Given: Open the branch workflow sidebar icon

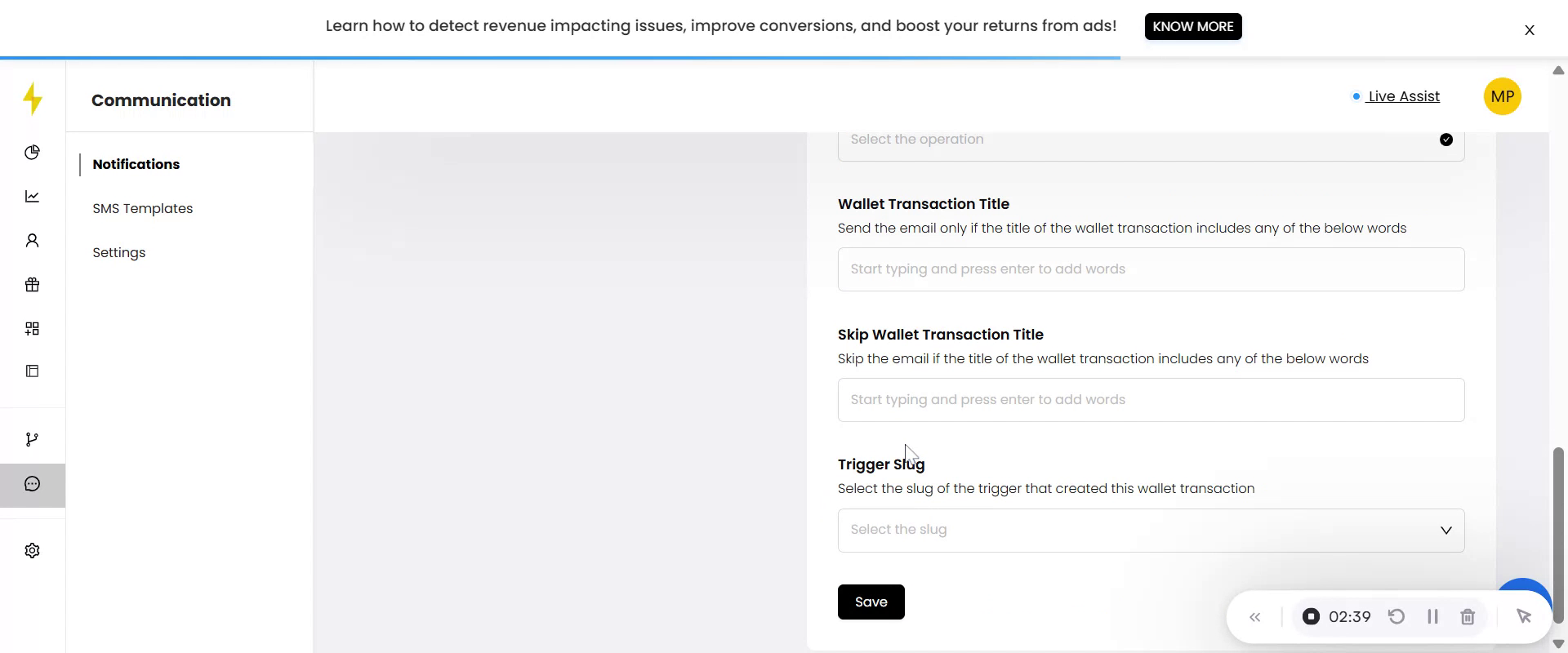Looking at the screenshot, I should click(x=32, y=439).
